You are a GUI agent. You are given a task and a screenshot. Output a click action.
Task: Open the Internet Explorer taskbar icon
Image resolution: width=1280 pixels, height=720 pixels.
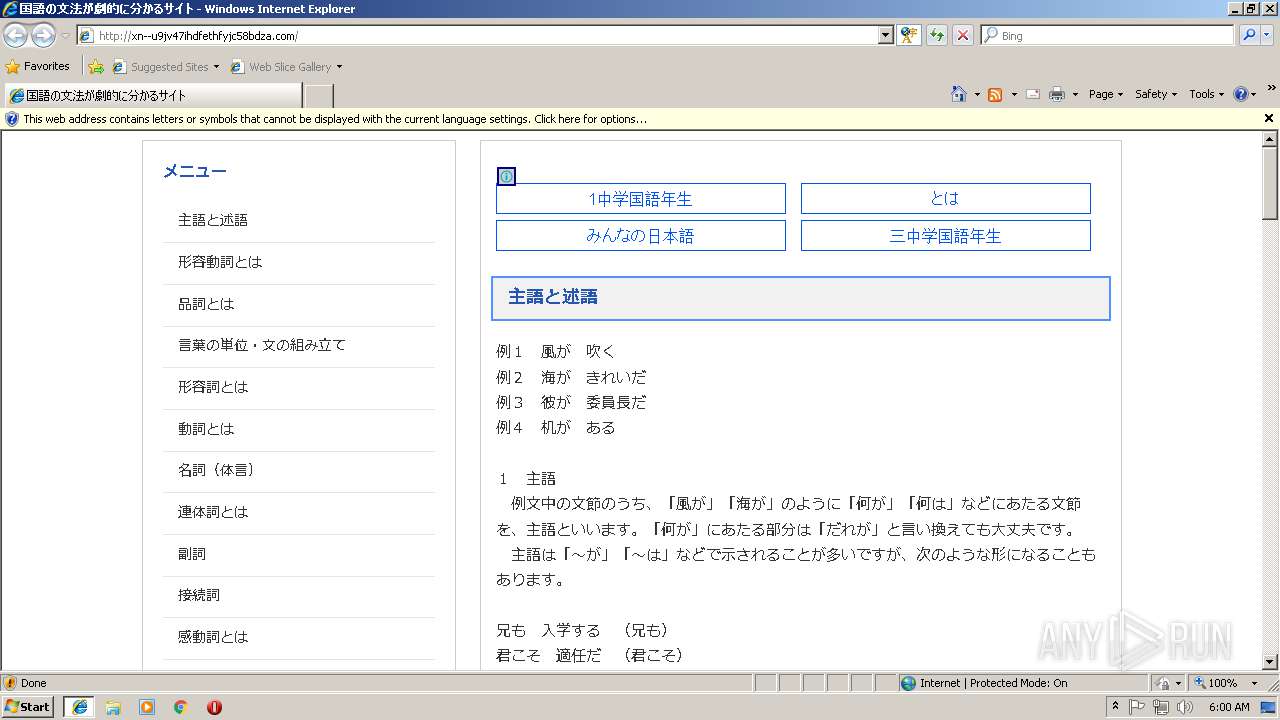click(79, 707)
